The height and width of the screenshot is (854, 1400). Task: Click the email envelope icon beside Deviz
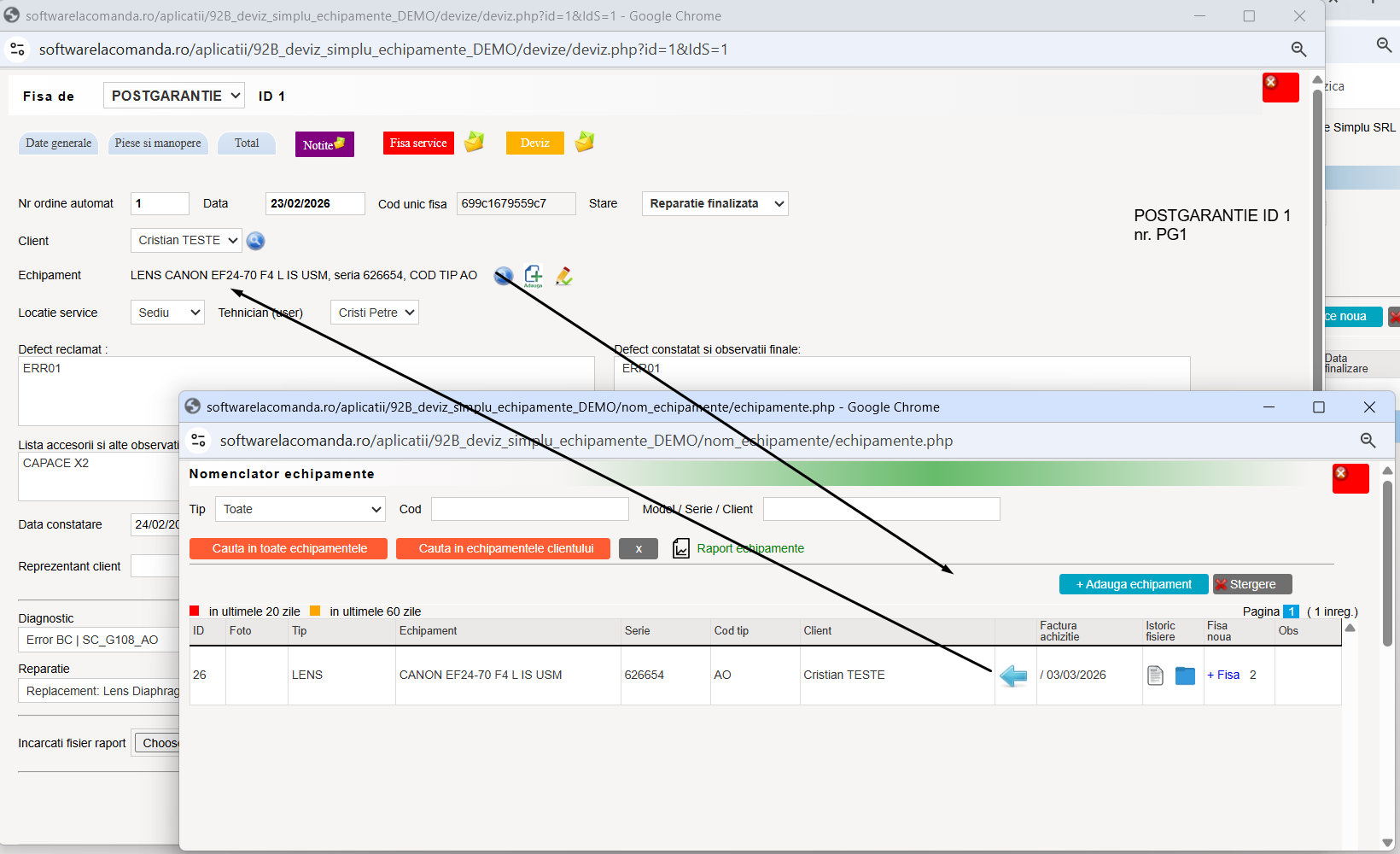(585, 142)
